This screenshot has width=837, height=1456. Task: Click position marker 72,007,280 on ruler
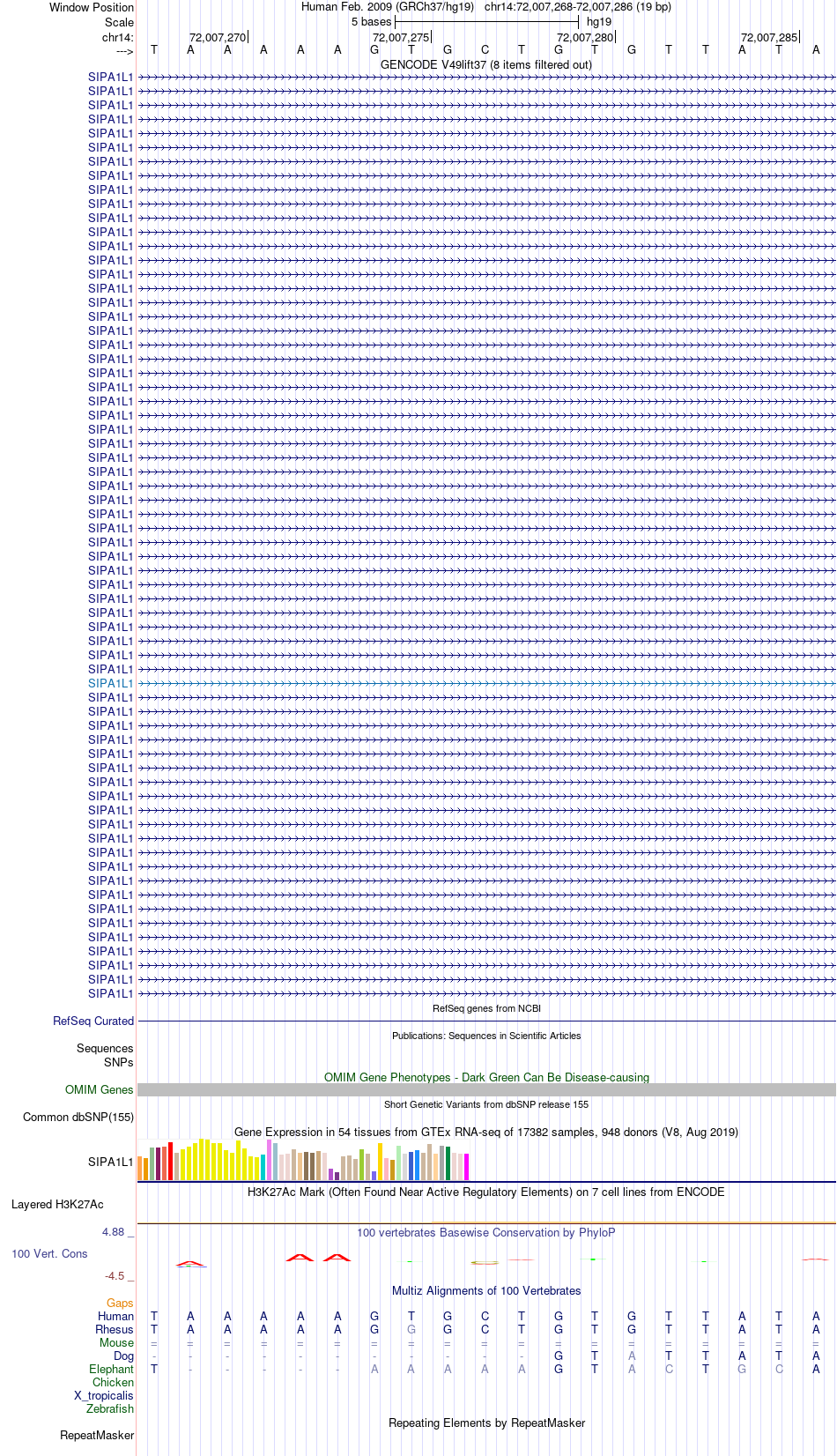pos(585,37)
